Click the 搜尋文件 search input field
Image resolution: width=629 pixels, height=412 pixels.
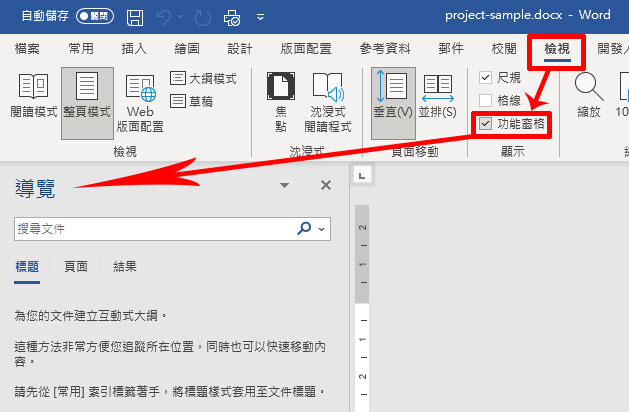pos(150,229)
